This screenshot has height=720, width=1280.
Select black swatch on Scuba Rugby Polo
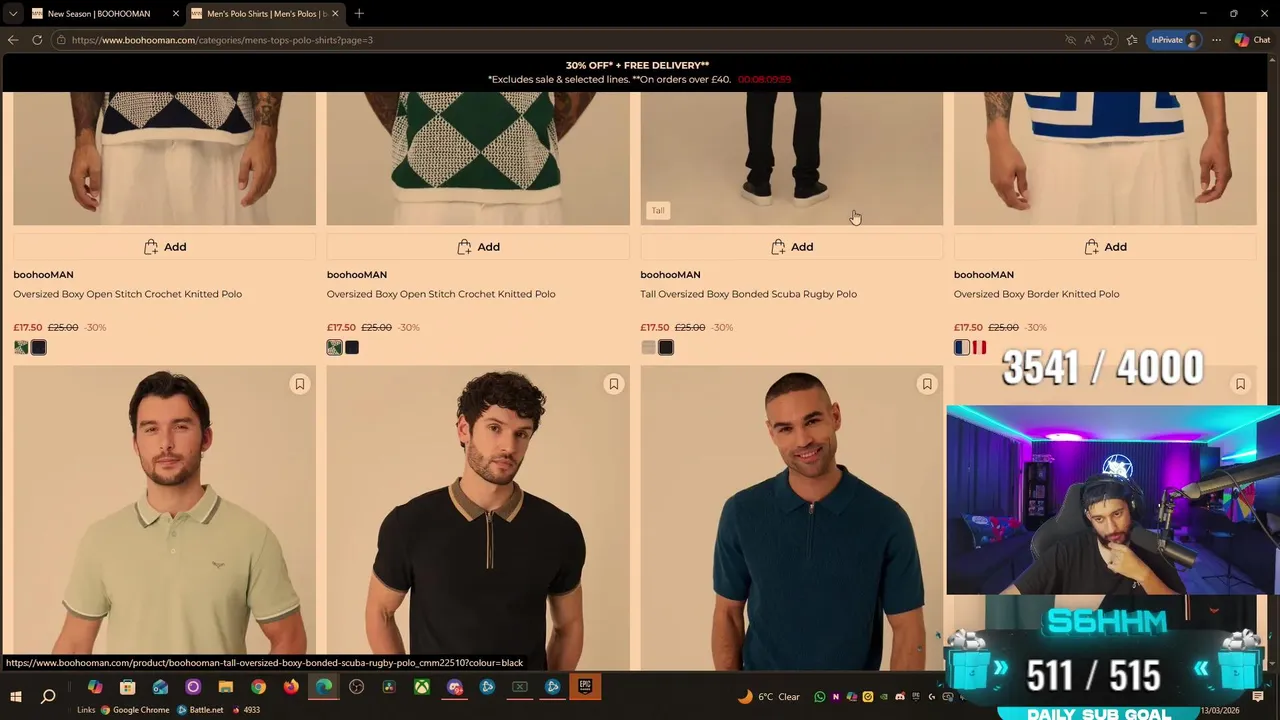(666, 347)
